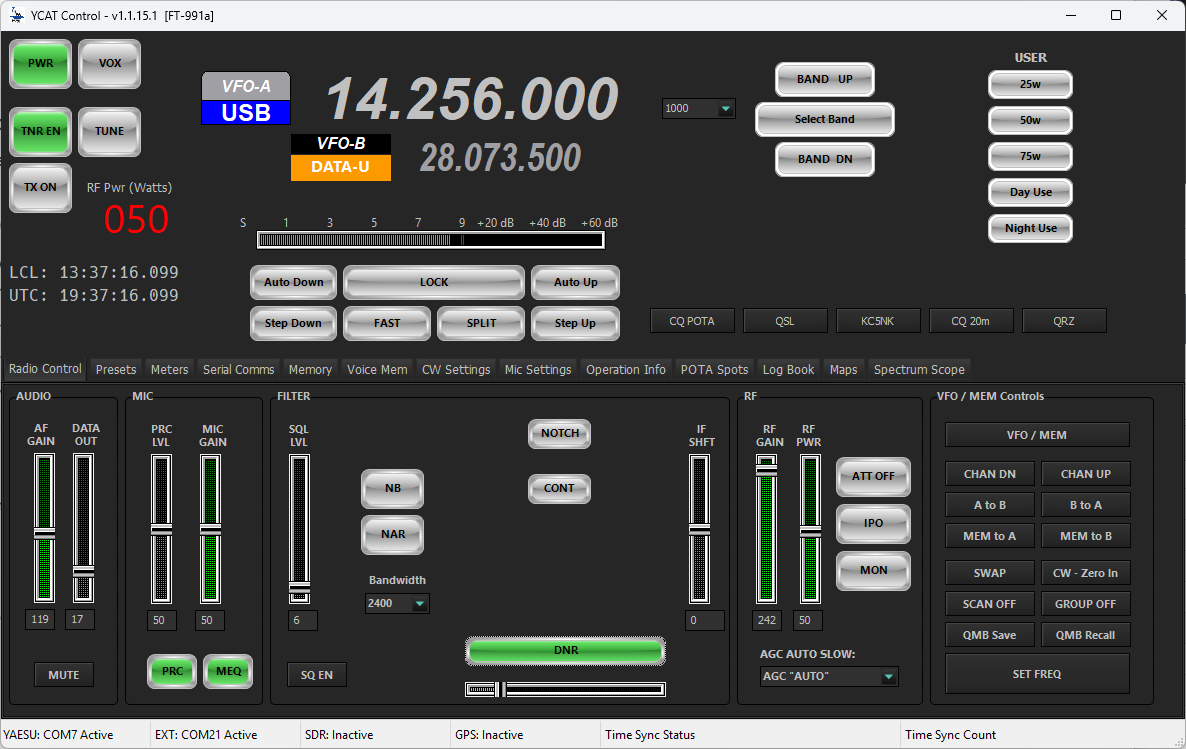Turn on the MON monitor

873,570
